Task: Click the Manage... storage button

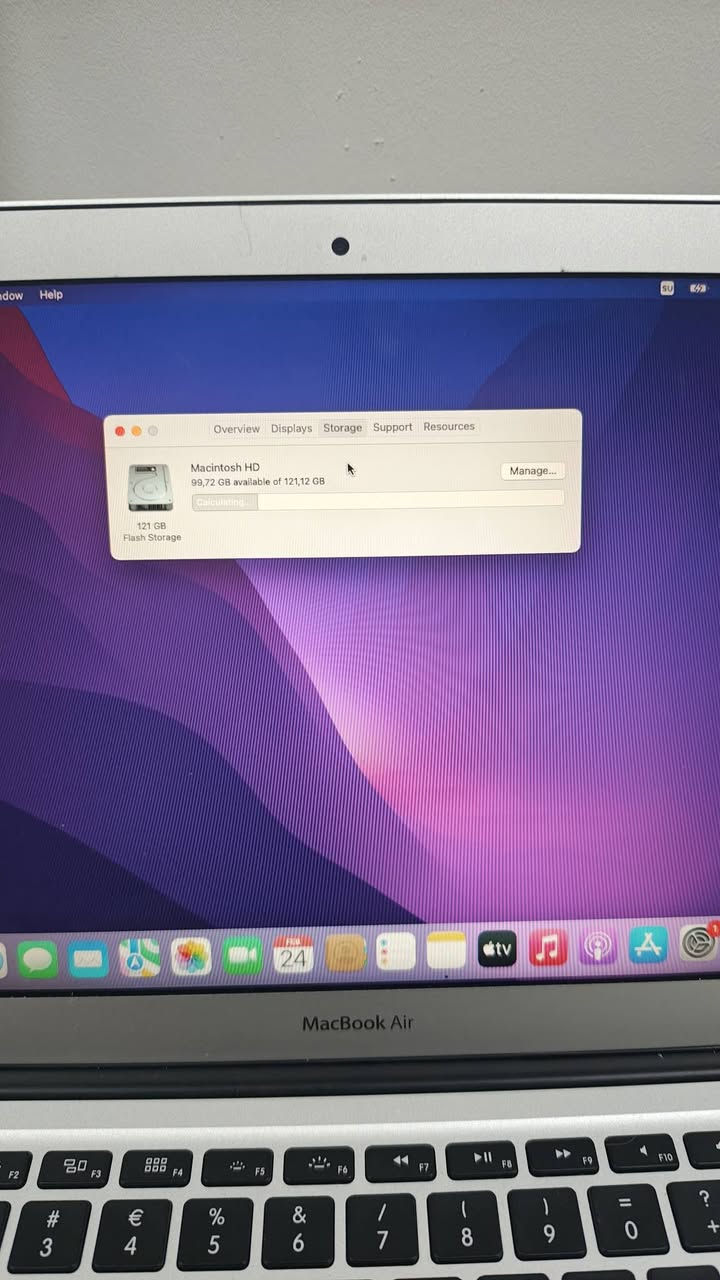Action: 532,471
